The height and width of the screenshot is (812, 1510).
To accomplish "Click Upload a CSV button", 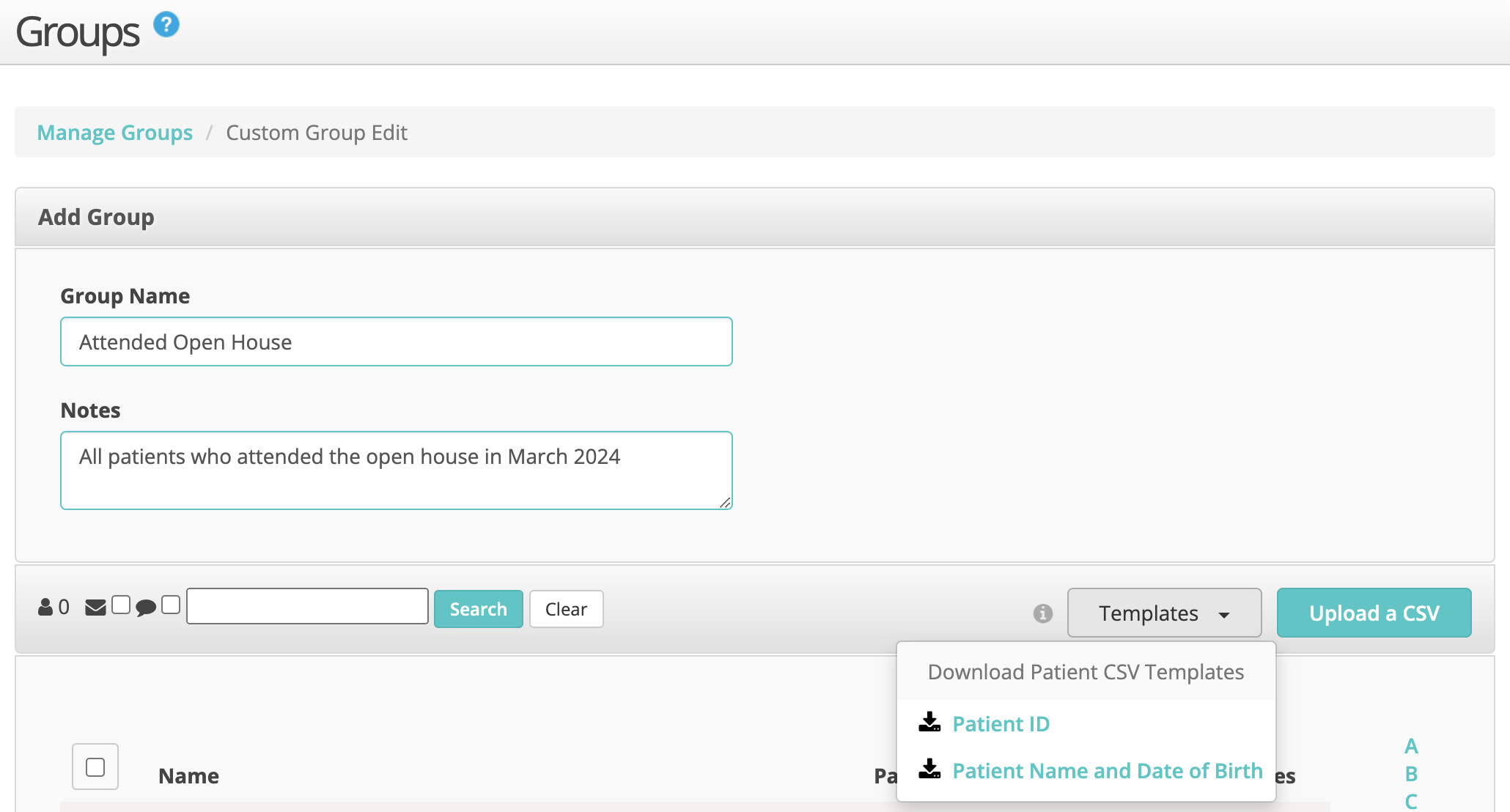I will (1374, 613).
